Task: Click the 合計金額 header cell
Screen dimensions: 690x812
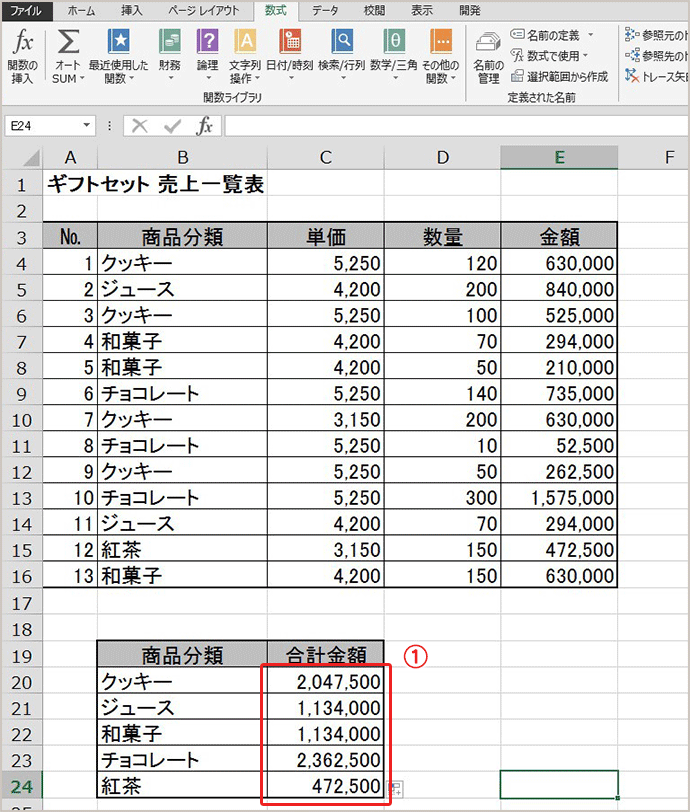Action: [x=326, y=655]
